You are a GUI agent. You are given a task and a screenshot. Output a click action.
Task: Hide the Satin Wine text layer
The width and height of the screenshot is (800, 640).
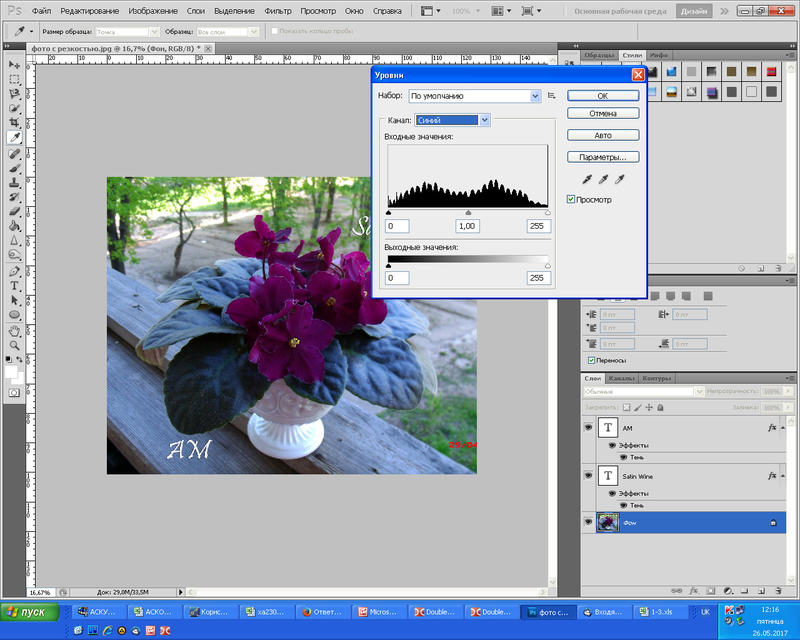588,477
